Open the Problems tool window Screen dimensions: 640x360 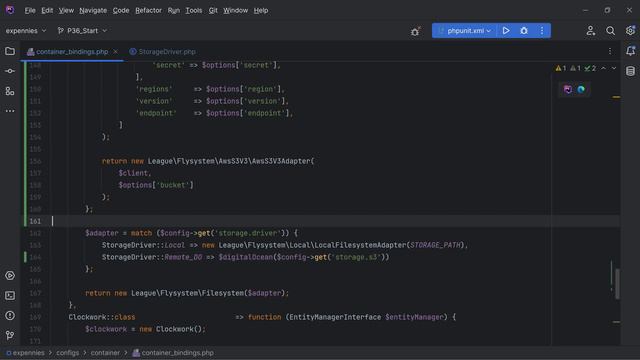(x=10, y=316)
